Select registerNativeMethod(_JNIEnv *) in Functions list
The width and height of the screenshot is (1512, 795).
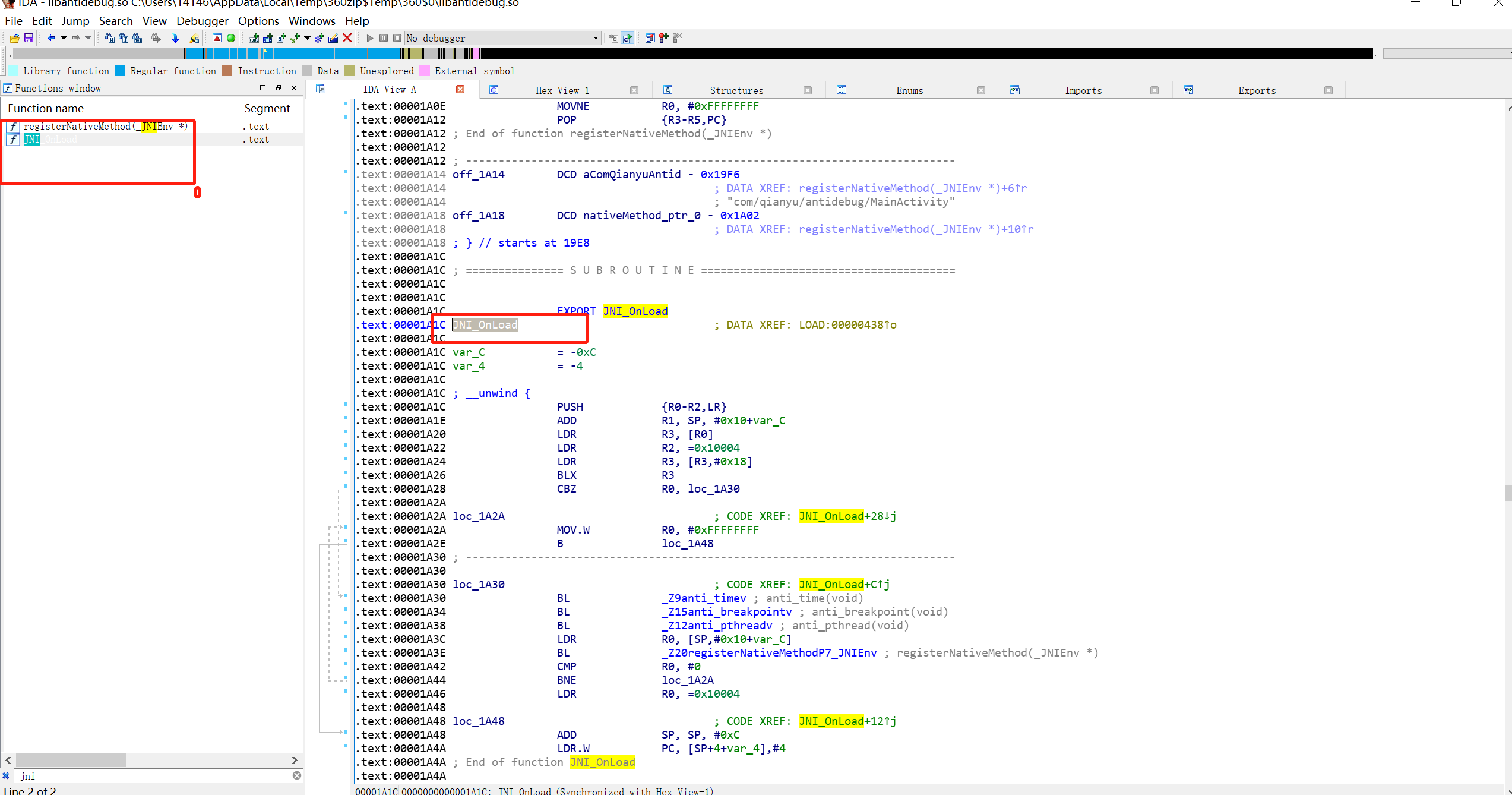click(x=105, y=126)
